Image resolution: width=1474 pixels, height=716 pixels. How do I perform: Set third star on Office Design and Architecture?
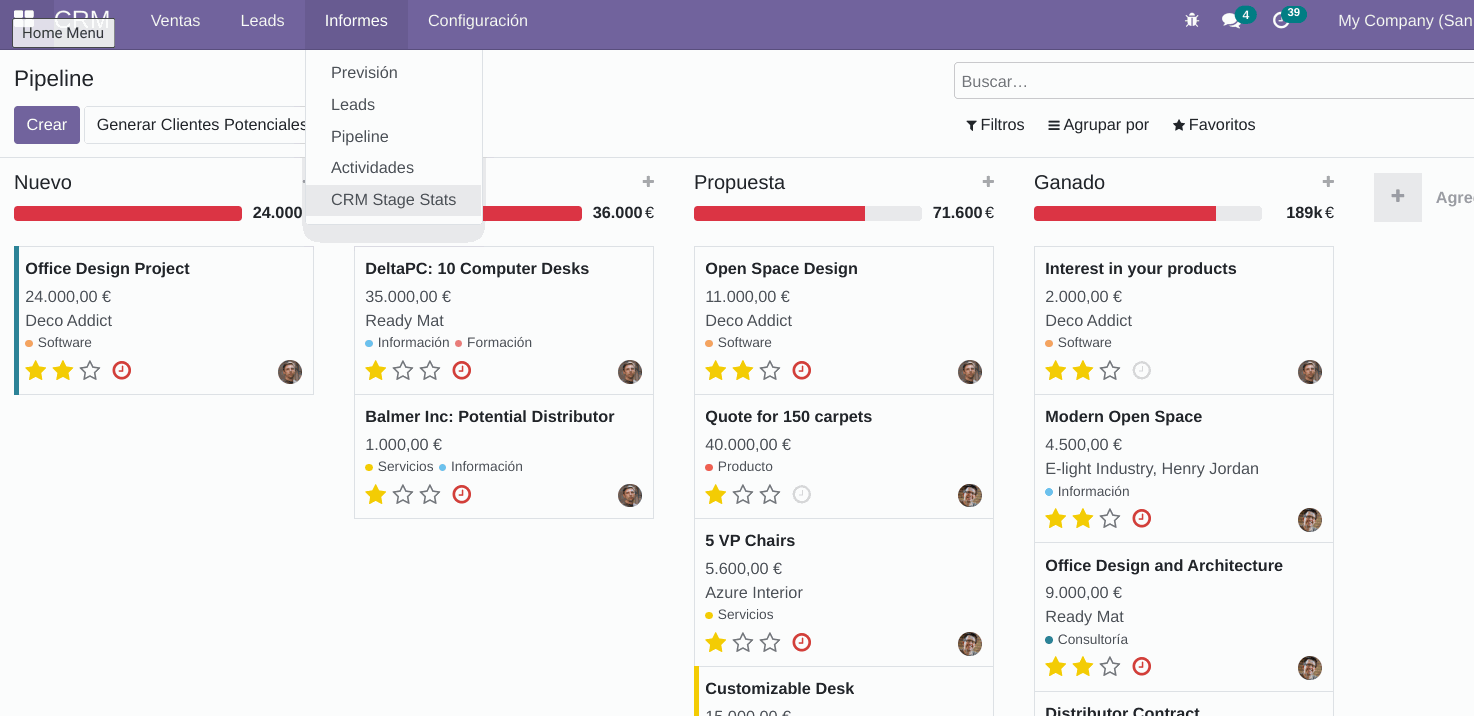point(1110,666)
